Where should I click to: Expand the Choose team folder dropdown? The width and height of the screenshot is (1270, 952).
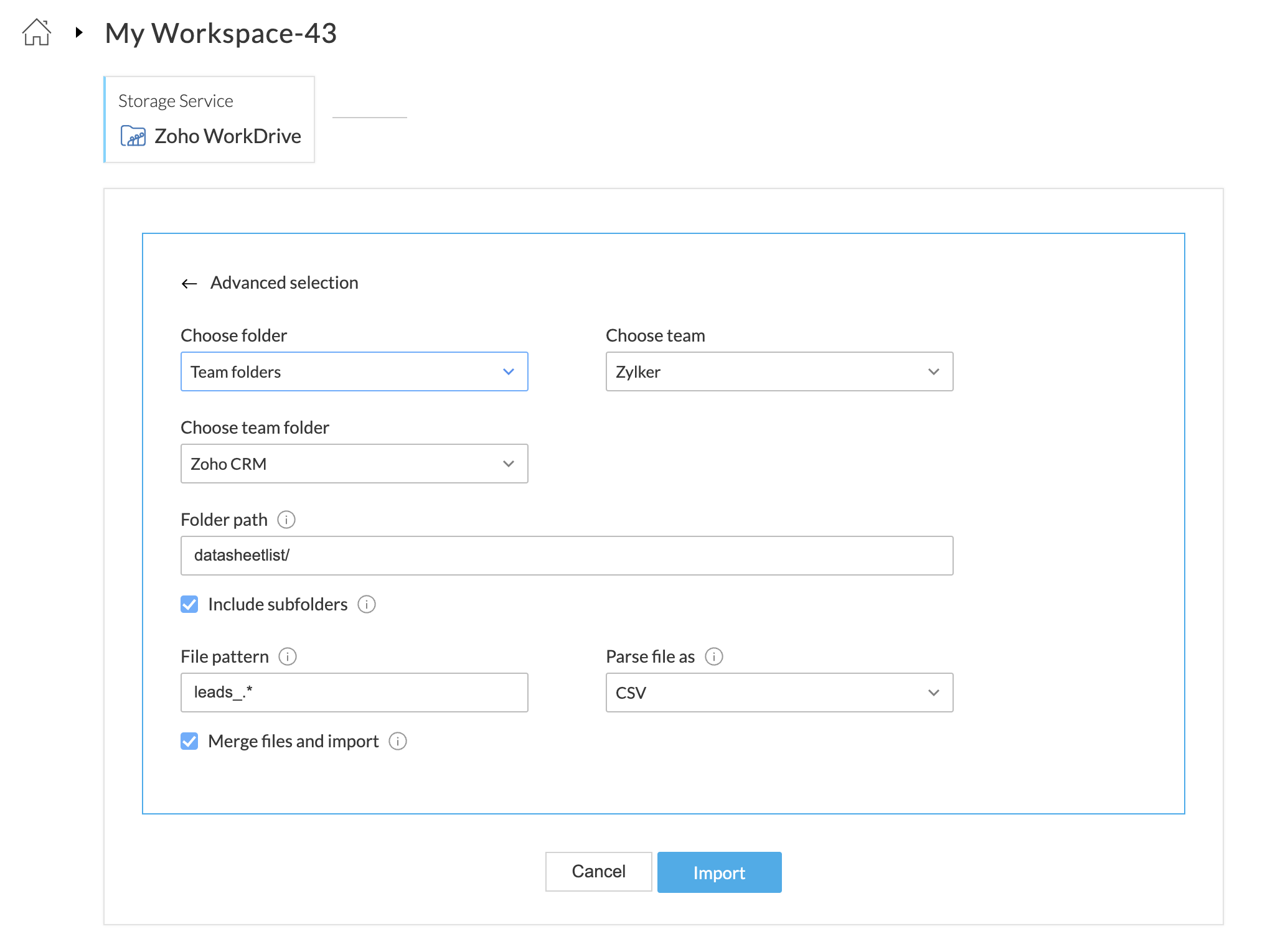(x=354, y=464)
